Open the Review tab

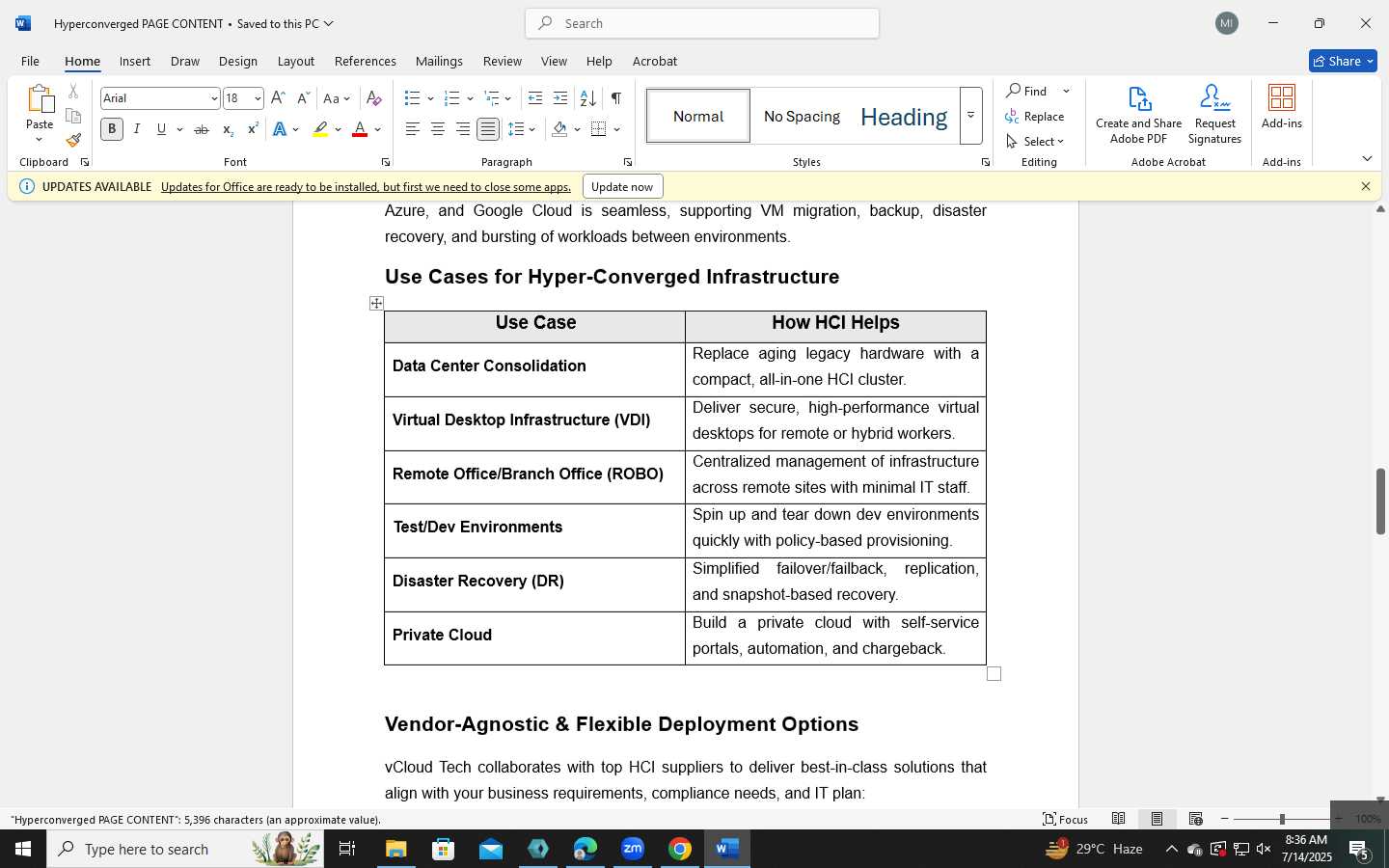[502, 61]
